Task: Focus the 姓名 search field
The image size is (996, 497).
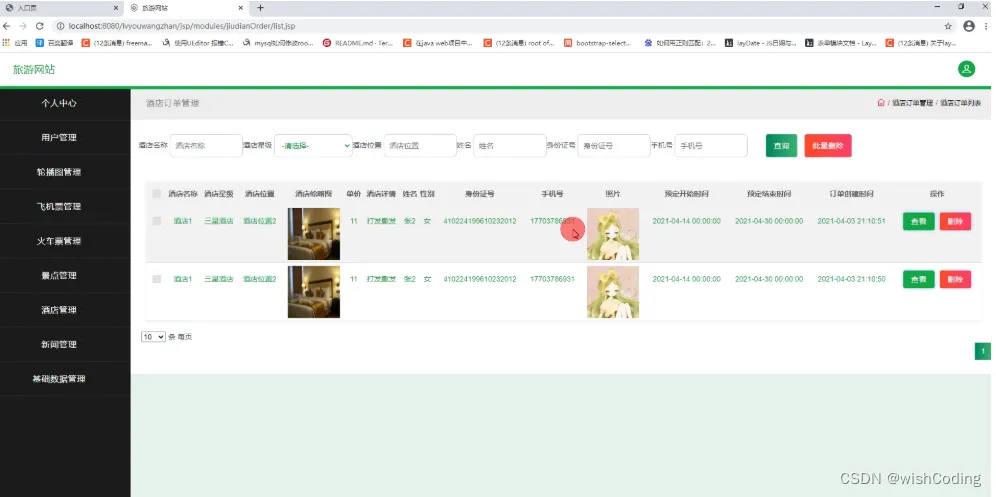Action: point(509,146)
